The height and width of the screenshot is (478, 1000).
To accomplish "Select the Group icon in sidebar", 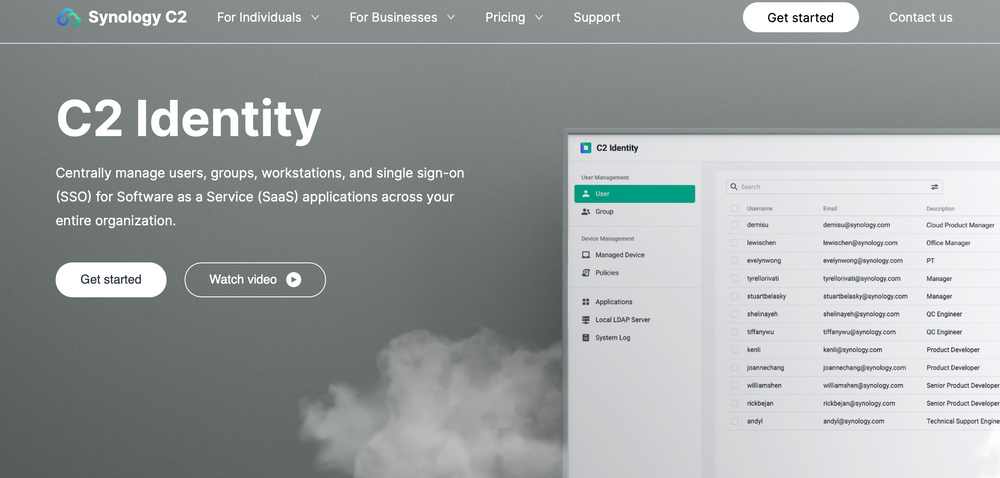I will pos(586,212).
